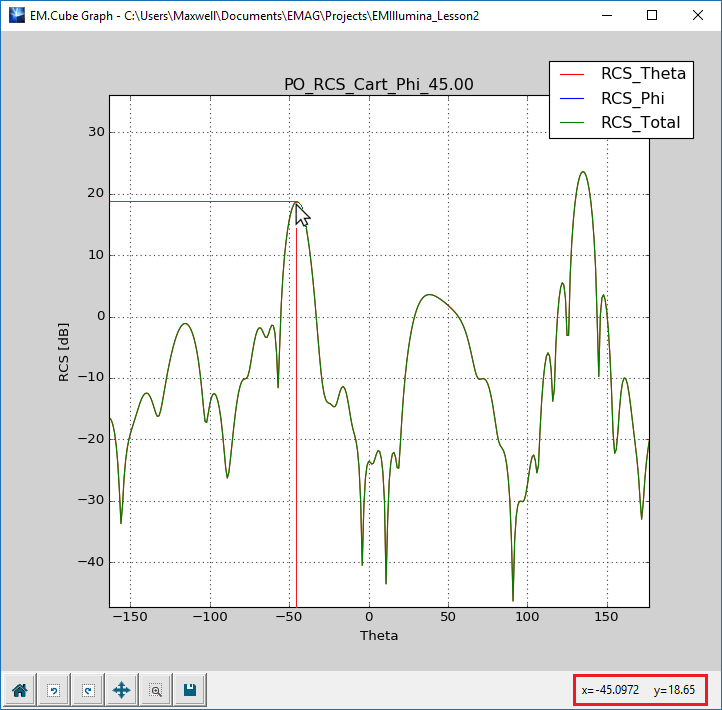The image size is (722, 710).
Task: Click the x and y coordinate readout
Action: pos(640,690)
